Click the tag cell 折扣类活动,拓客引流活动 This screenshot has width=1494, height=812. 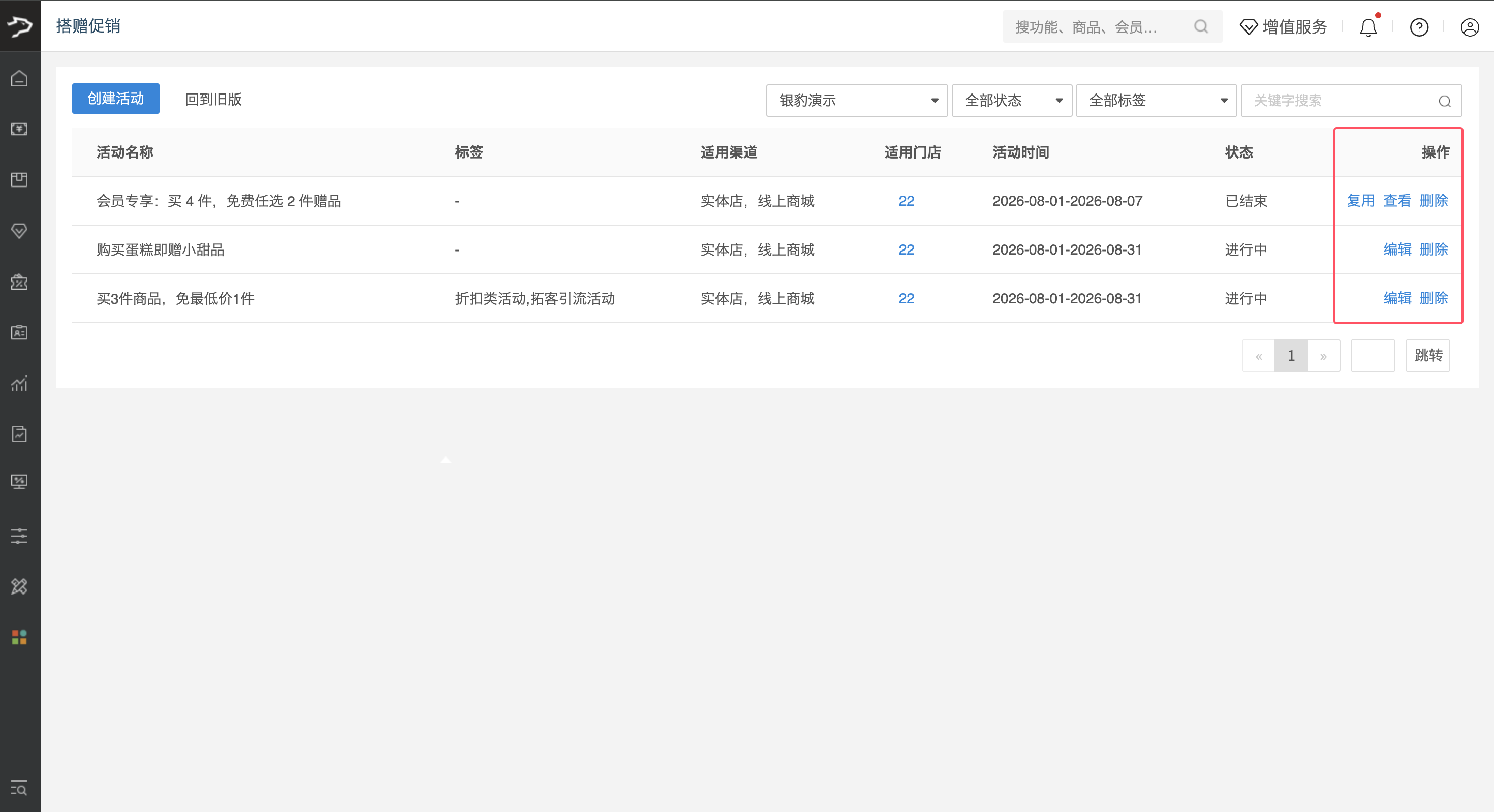535,298
